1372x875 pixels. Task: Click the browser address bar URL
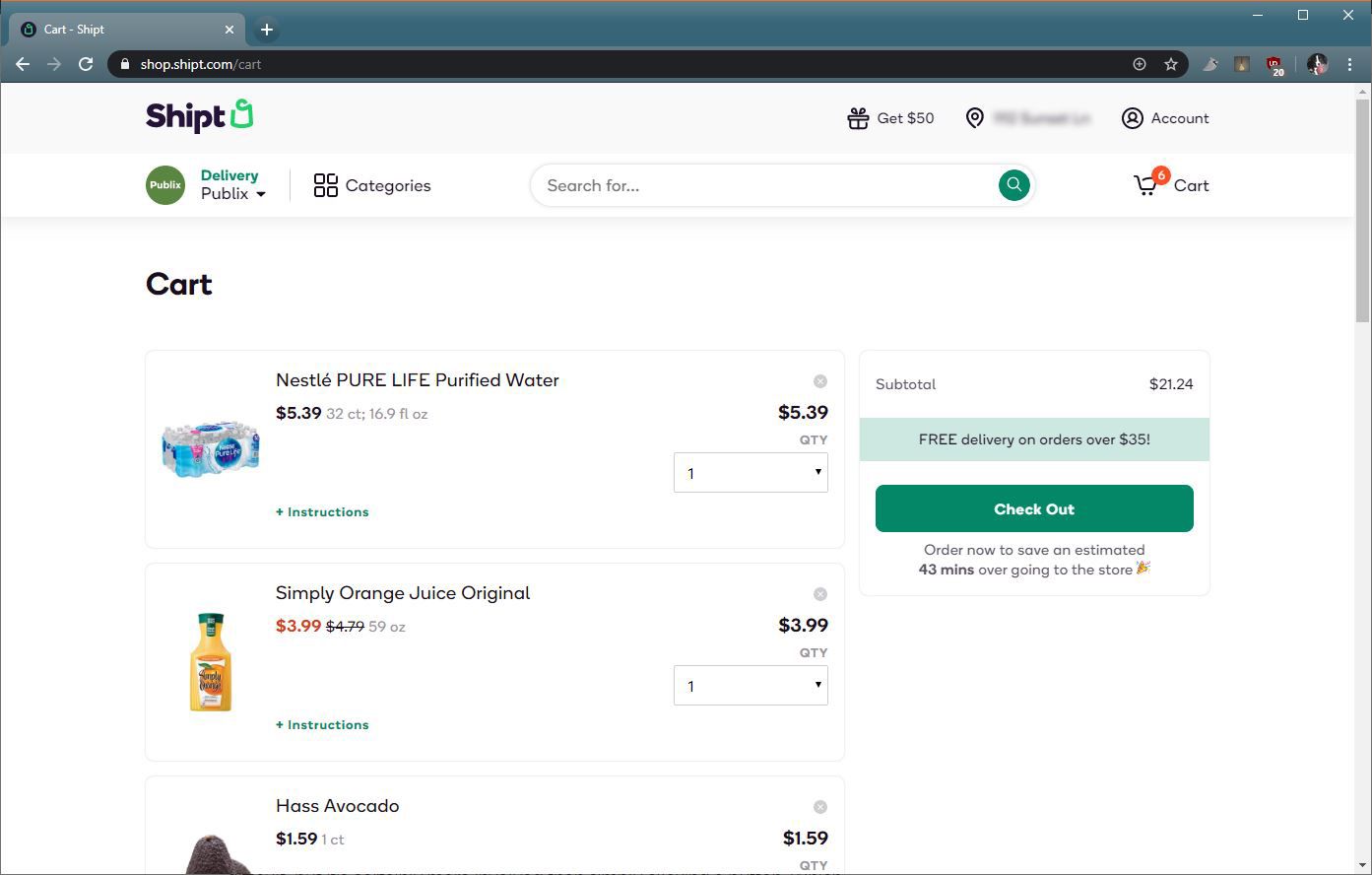[x=201, y=64]
